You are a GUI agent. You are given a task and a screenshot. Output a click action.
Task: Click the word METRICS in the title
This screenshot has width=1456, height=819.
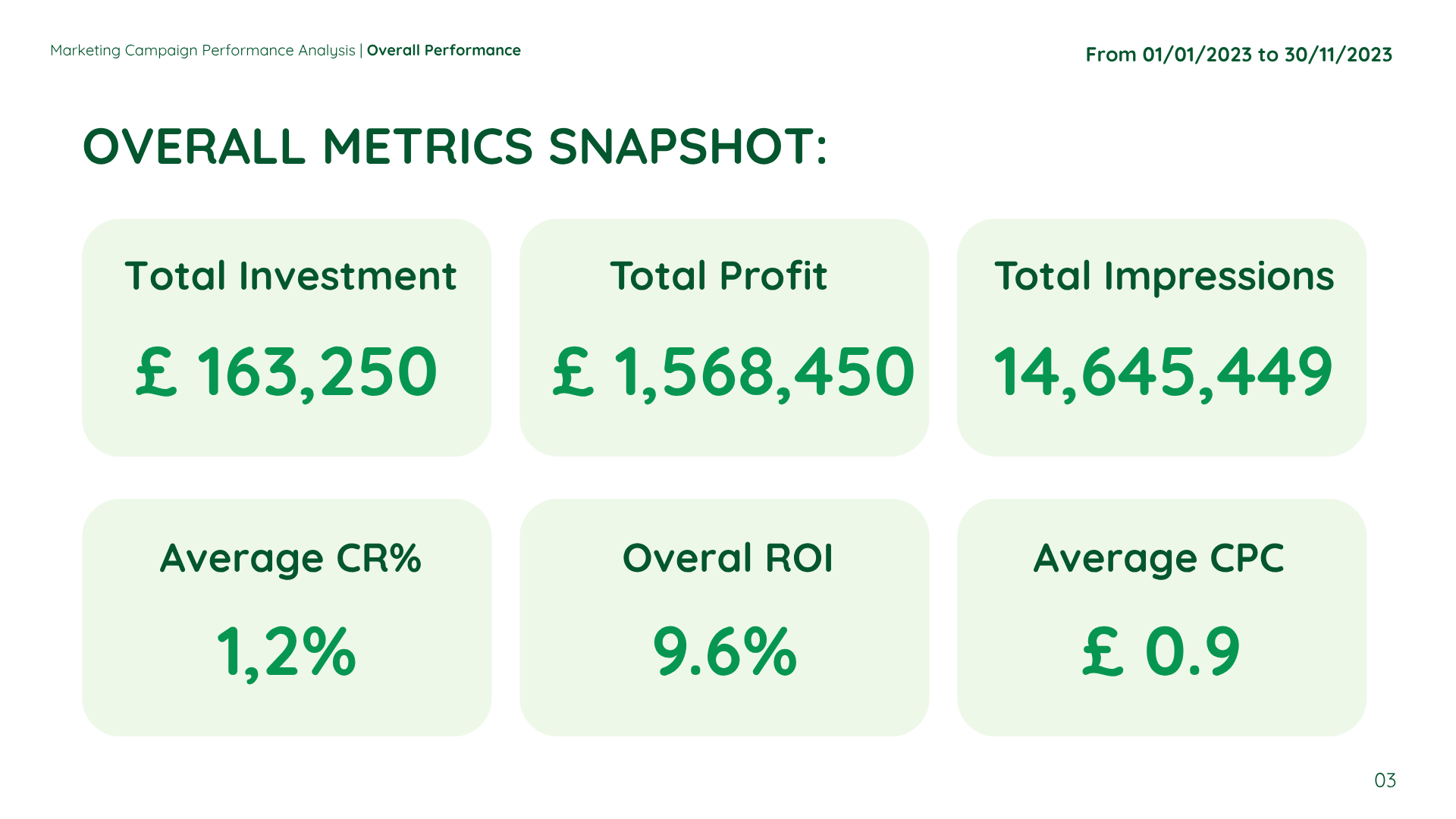(x=428, y=146)
